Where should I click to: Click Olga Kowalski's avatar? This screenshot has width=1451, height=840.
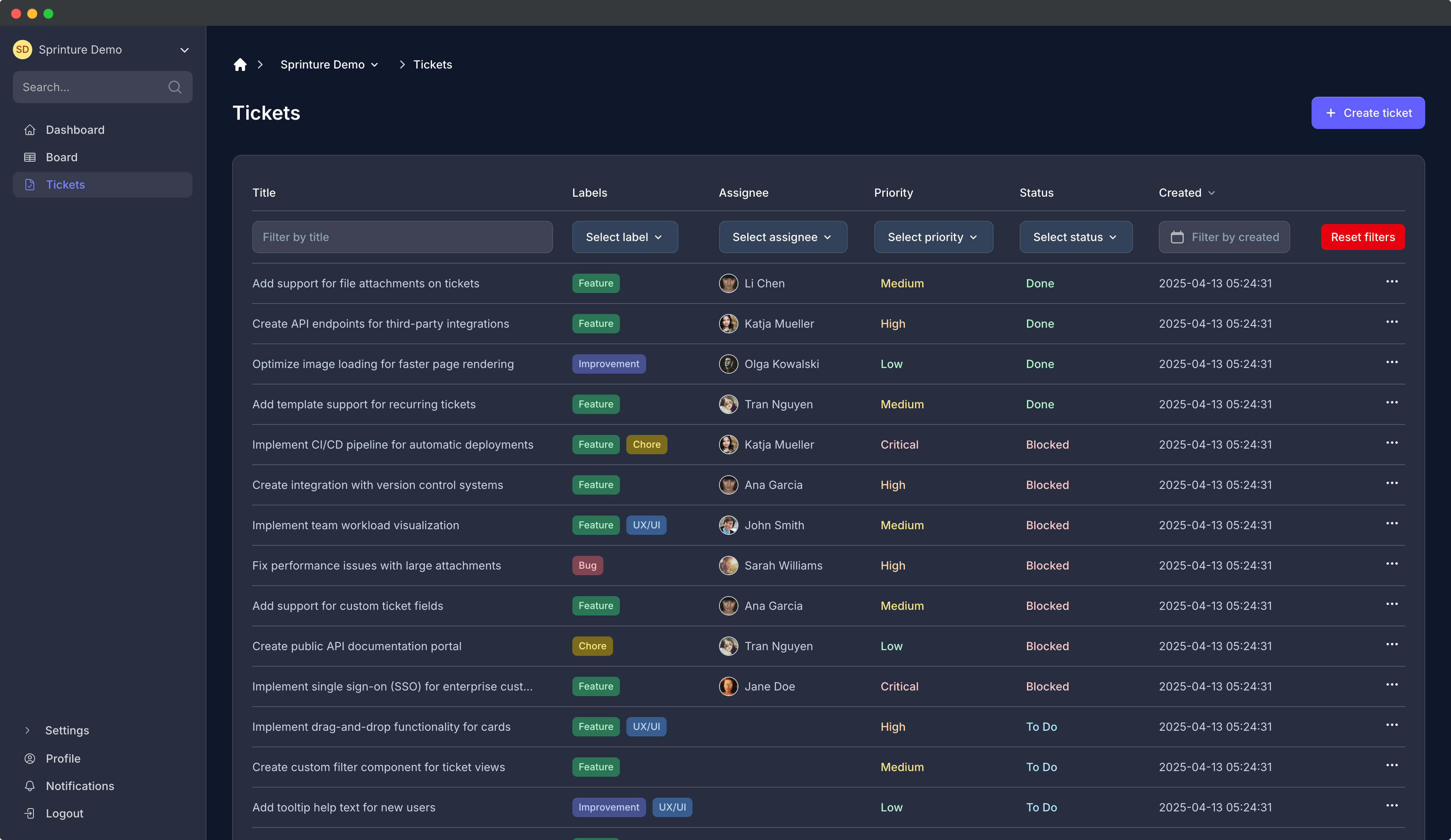pos(728,364)
